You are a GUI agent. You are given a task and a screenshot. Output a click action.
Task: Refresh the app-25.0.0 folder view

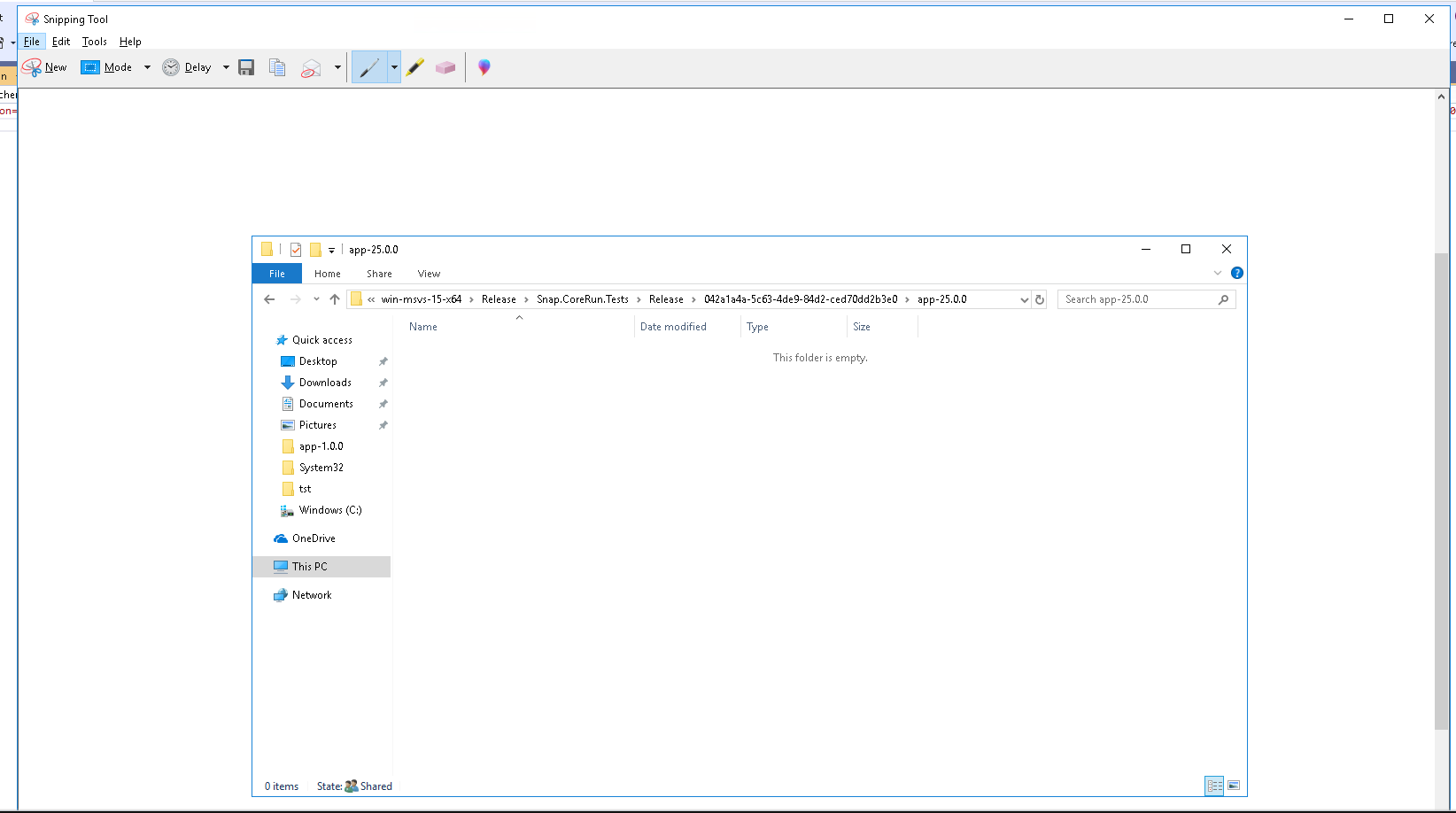1039,299
